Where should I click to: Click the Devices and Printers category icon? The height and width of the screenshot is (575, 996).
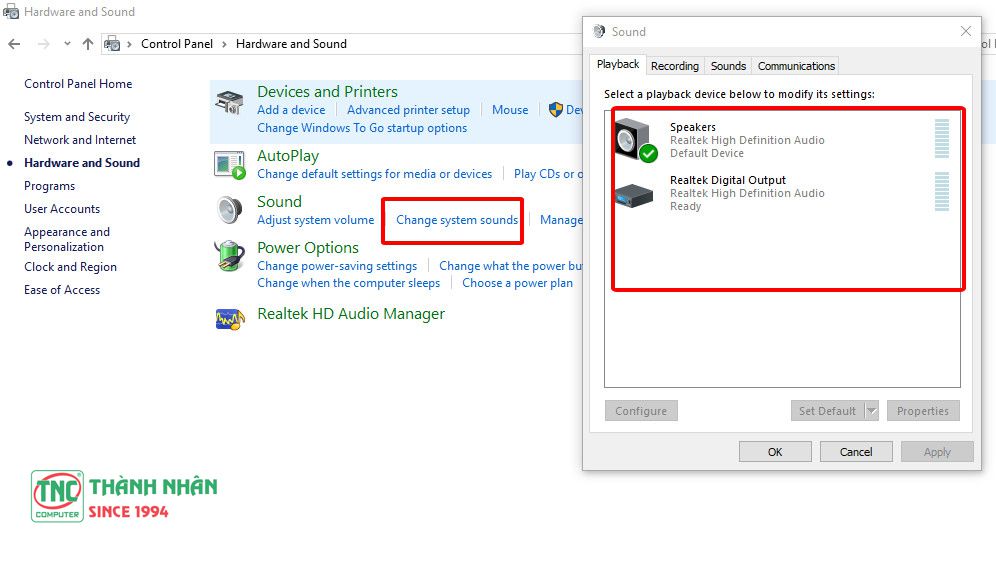click(x=229, y=102)
